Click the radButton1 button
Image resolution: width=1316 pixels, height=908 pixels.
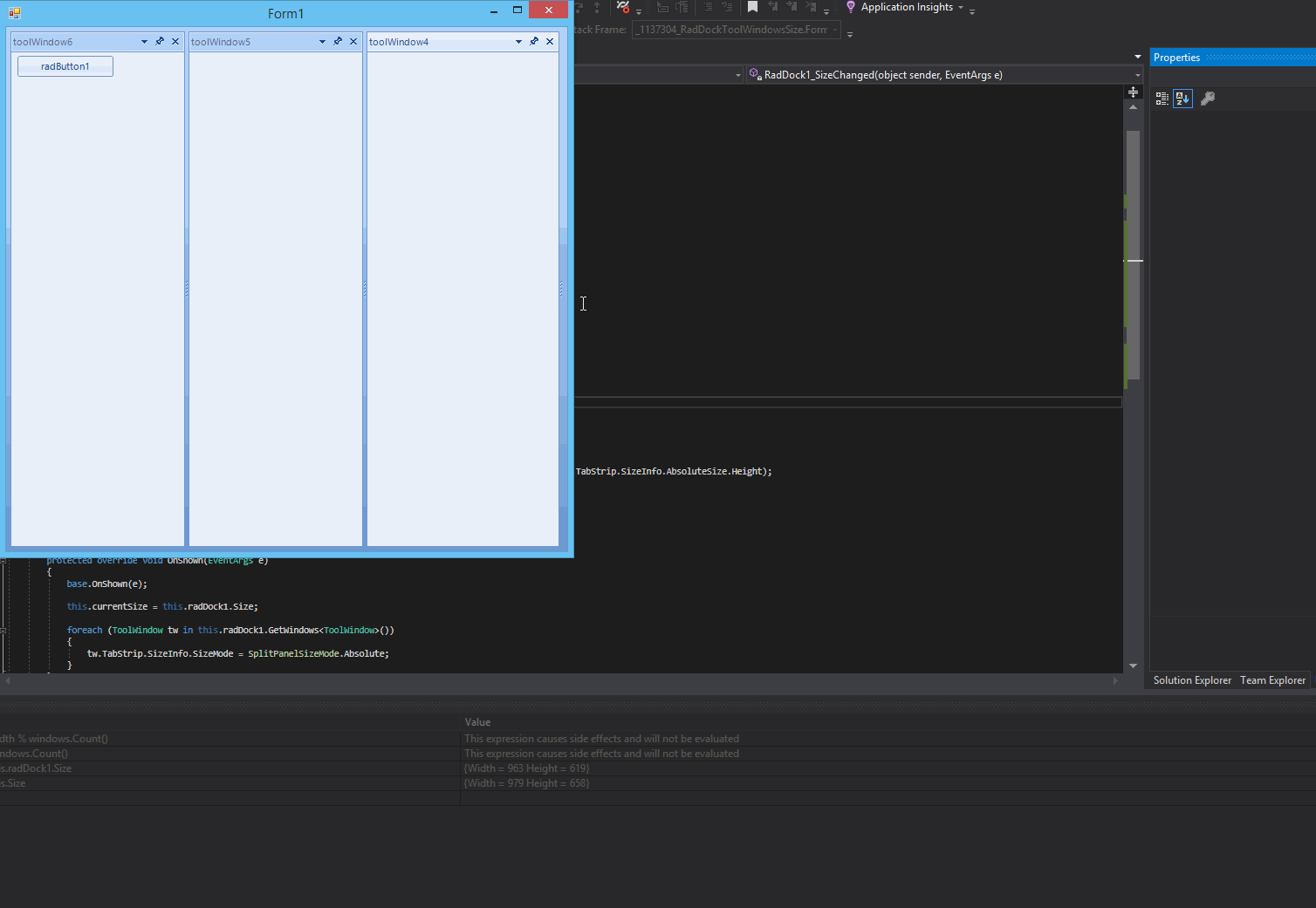pos(65,66)
